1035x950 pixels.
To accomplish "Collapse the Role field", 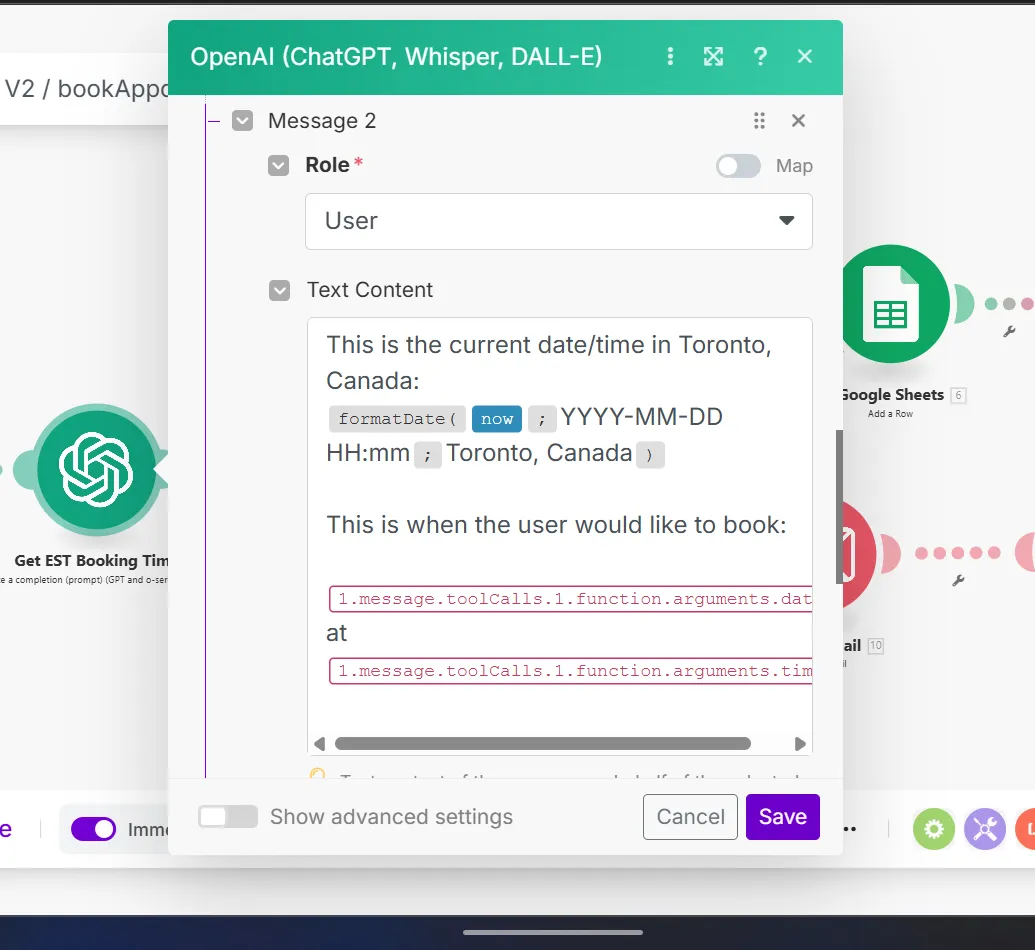I will click(279, 166).
